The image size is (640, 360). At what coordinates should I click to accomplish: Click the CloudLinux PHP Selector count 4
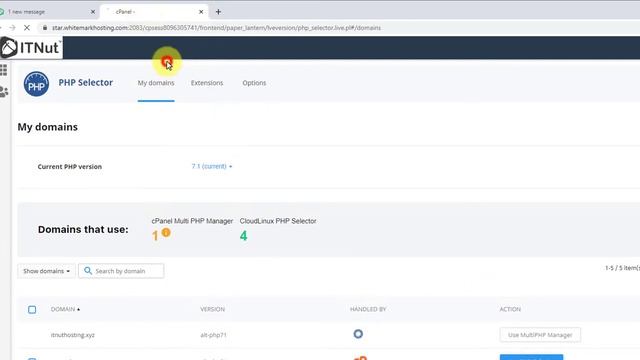[243, 236]
